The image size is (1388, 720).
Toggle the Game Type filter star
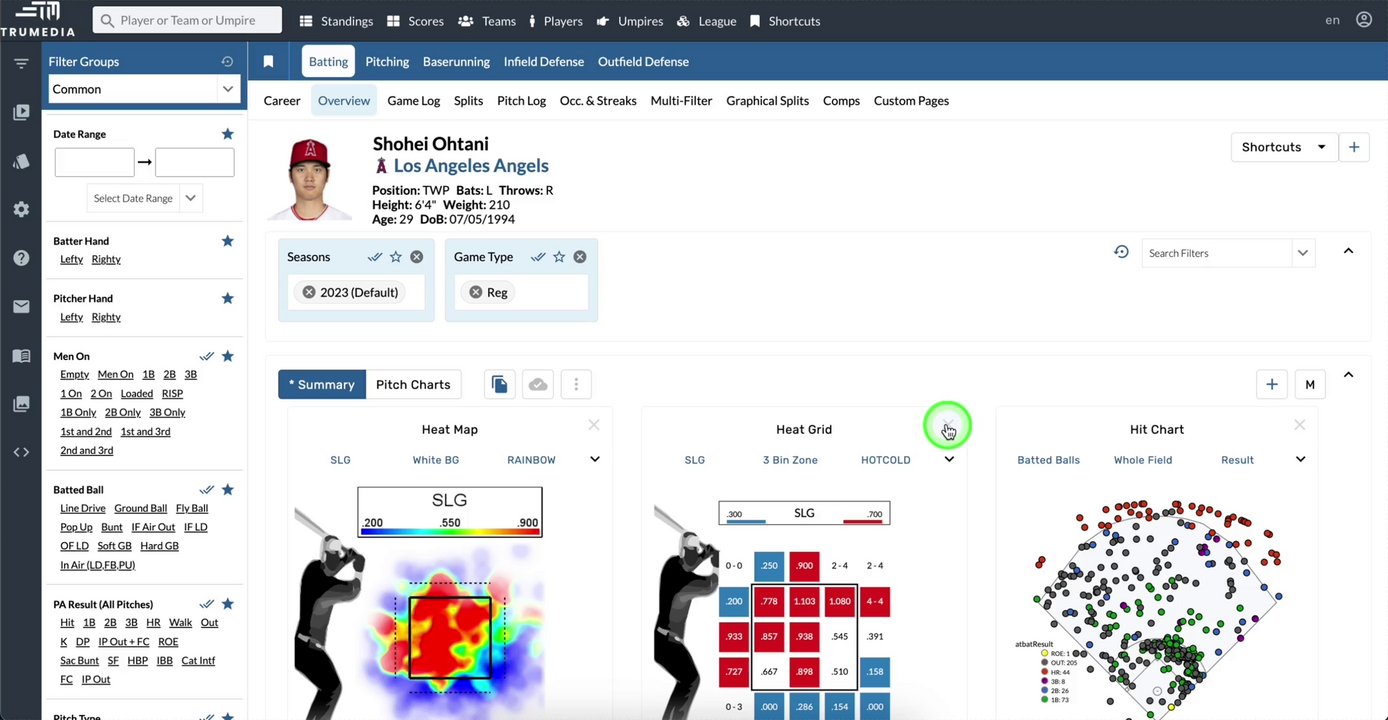click(x=559, y=257)
